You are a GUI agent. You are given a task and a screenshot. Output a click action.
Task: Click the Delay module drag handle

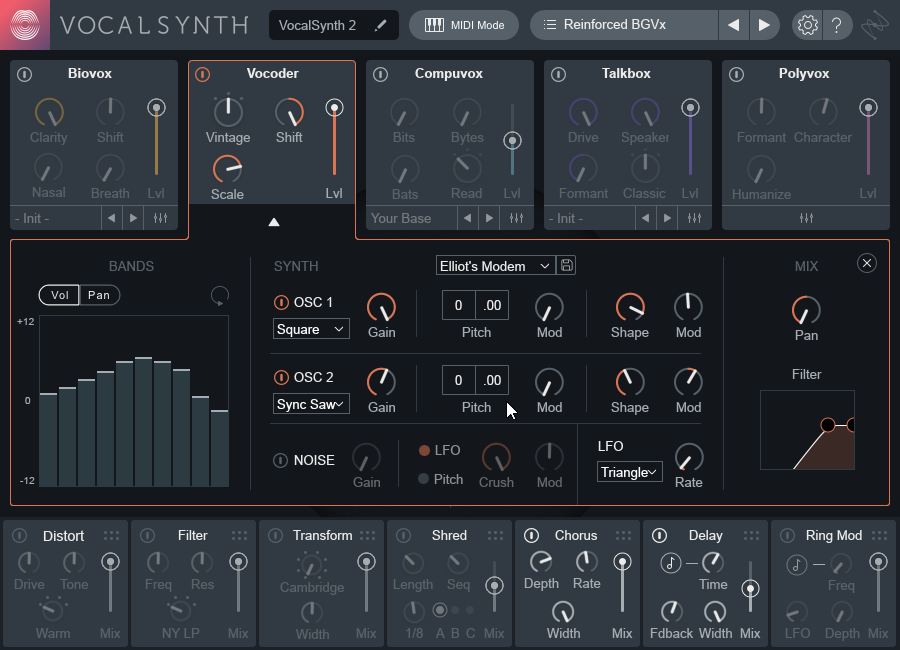[751, 536]
